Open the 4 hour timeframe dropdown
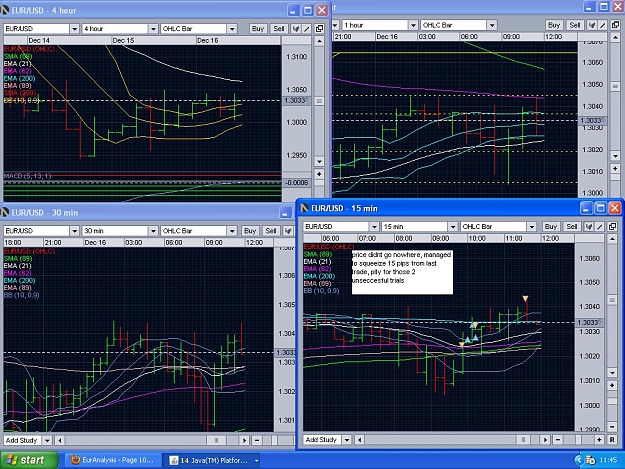 tap(153, 29)
